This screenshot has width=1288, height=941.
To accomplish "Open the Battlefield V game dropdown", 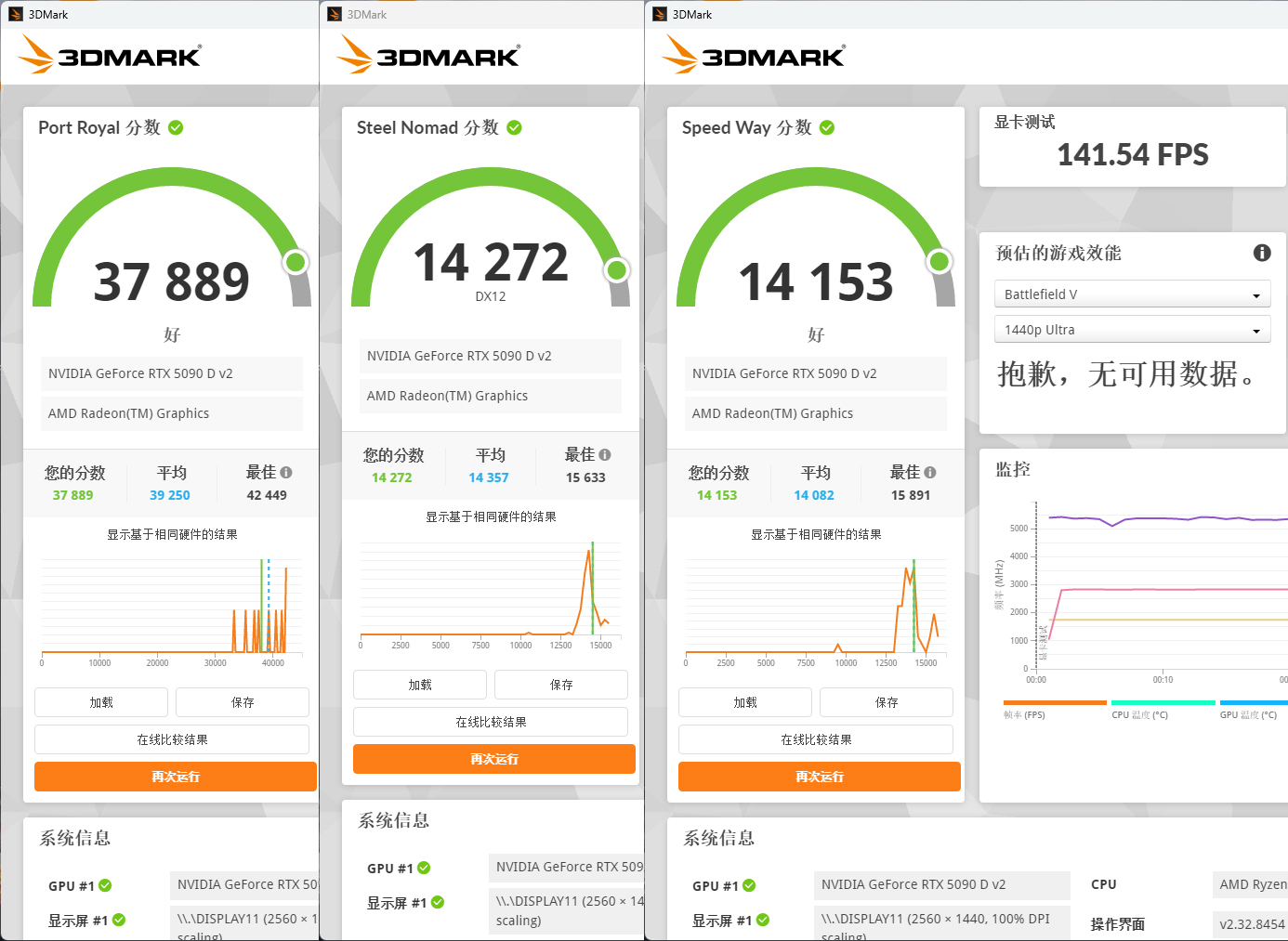I will [x=1132, y=294].
